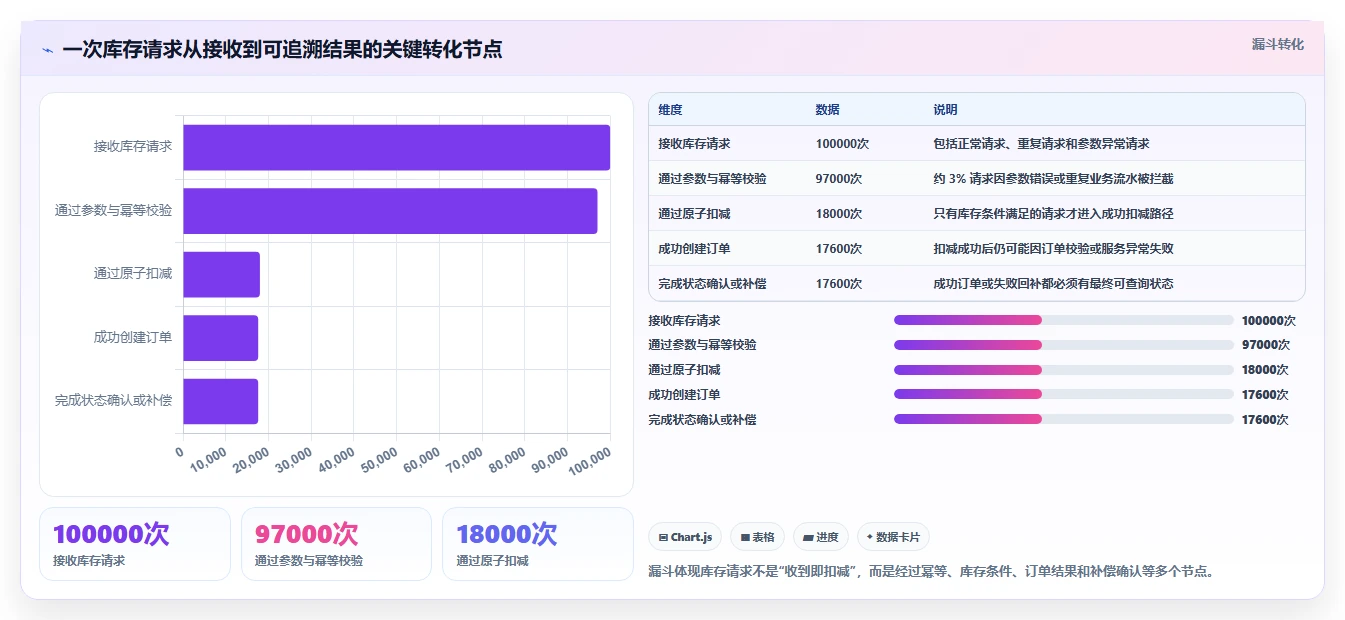Viewport: 1345px width, 620px height.
Task: Click the 通过参数与幂等校验 label on the chart axis
Action: (x=114, y=211)
